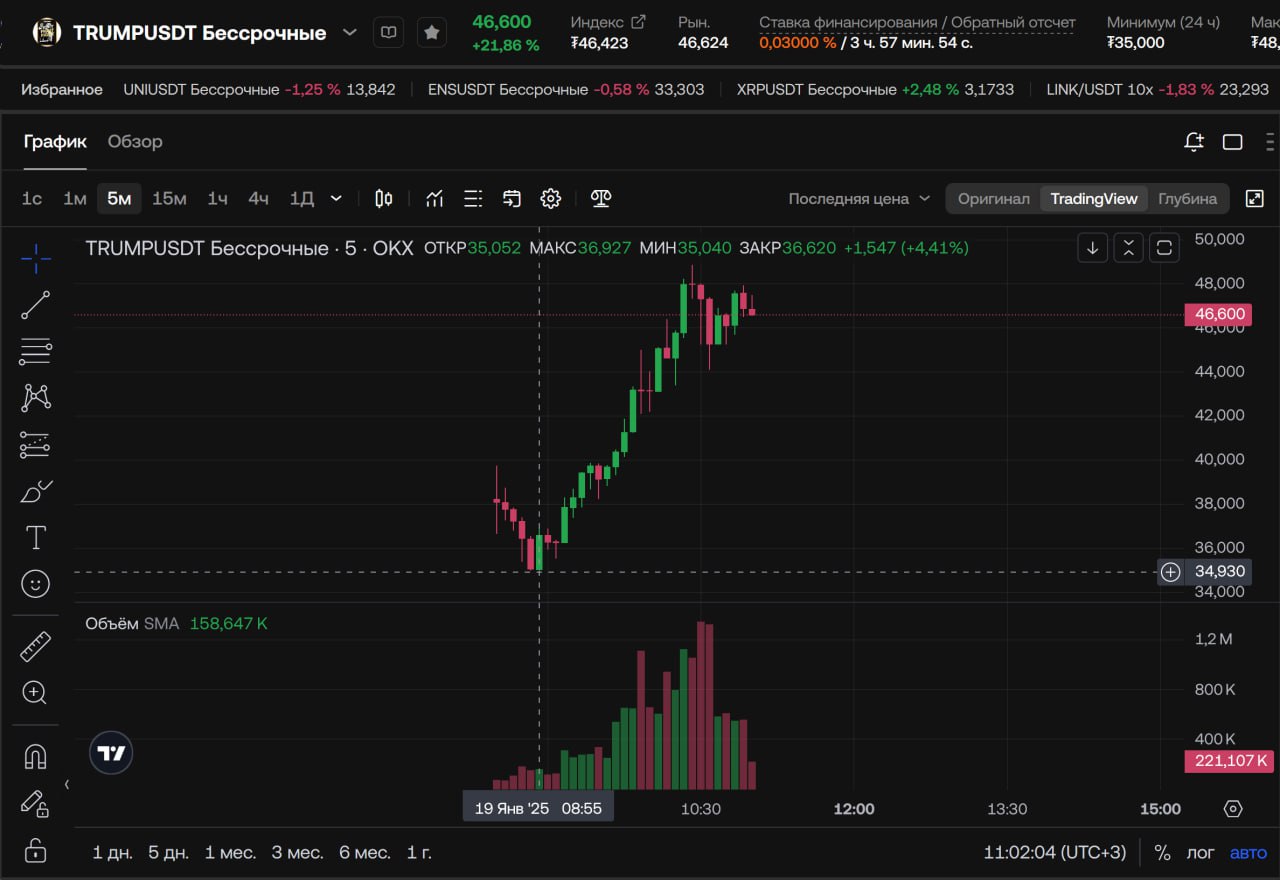
Task: Select the 1Д timeframe
Action: coord(301,199)
